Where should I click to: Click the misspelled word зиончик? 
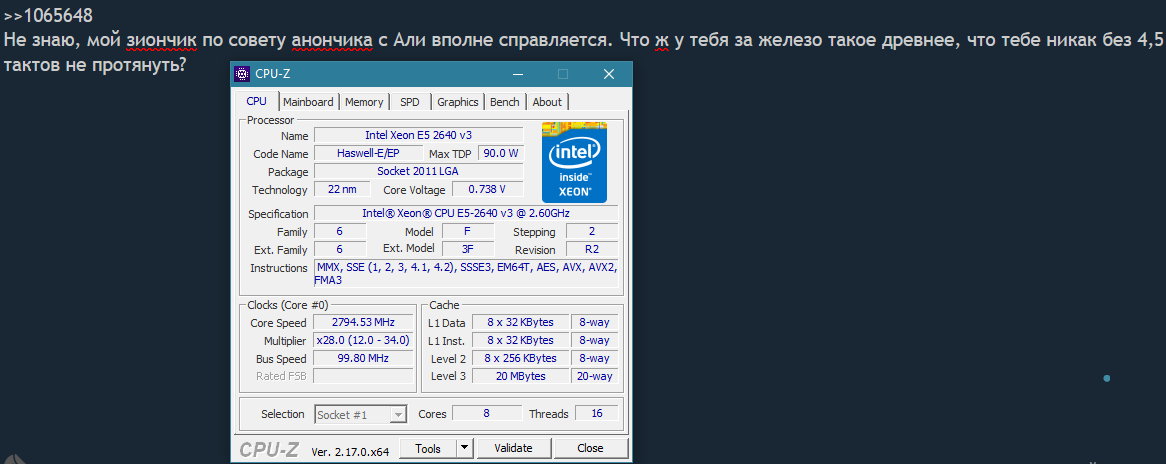161,39
